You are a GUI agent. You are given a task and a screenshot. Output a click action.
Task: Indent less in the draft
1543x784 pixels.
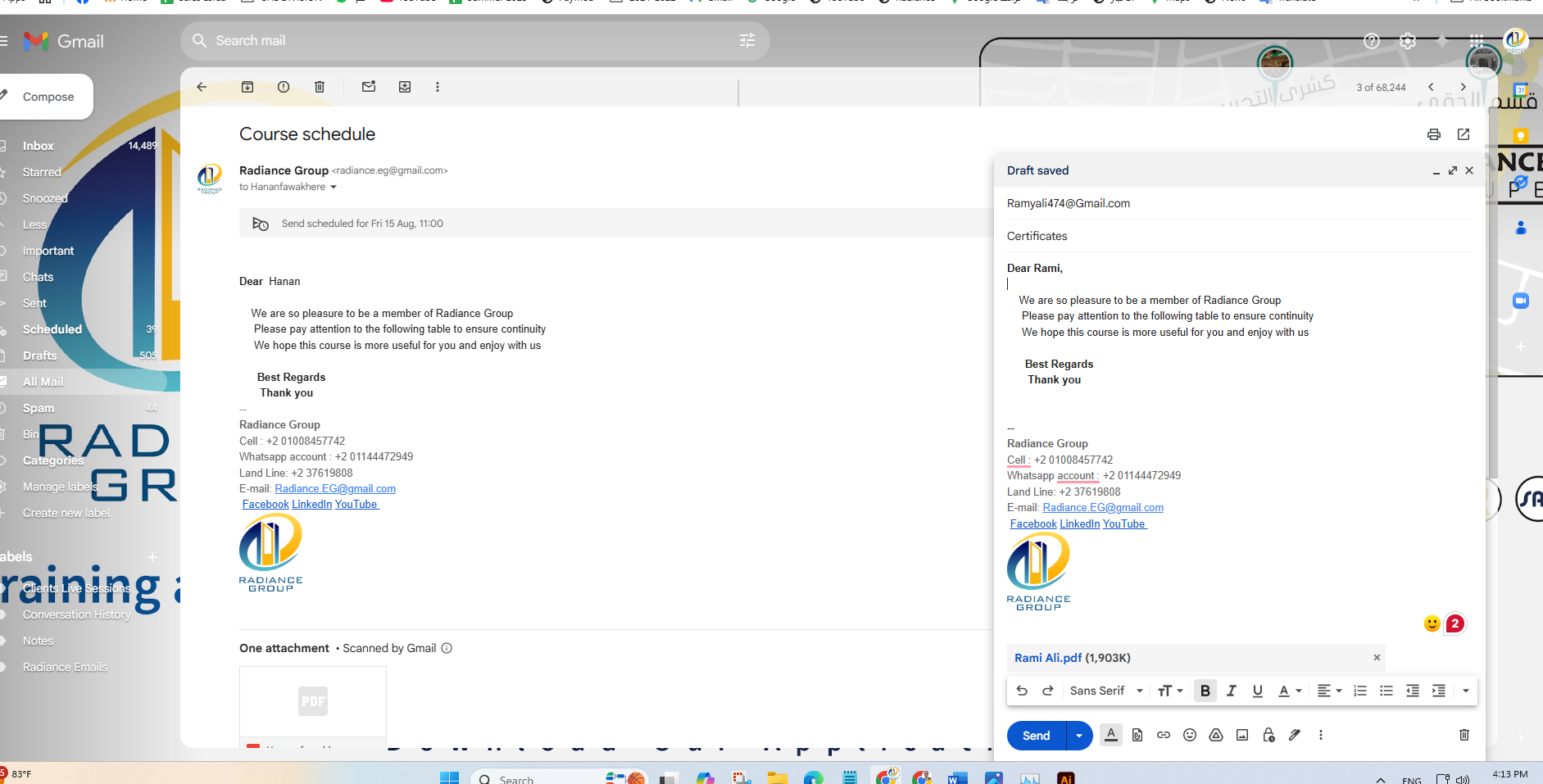point(1413,691)
